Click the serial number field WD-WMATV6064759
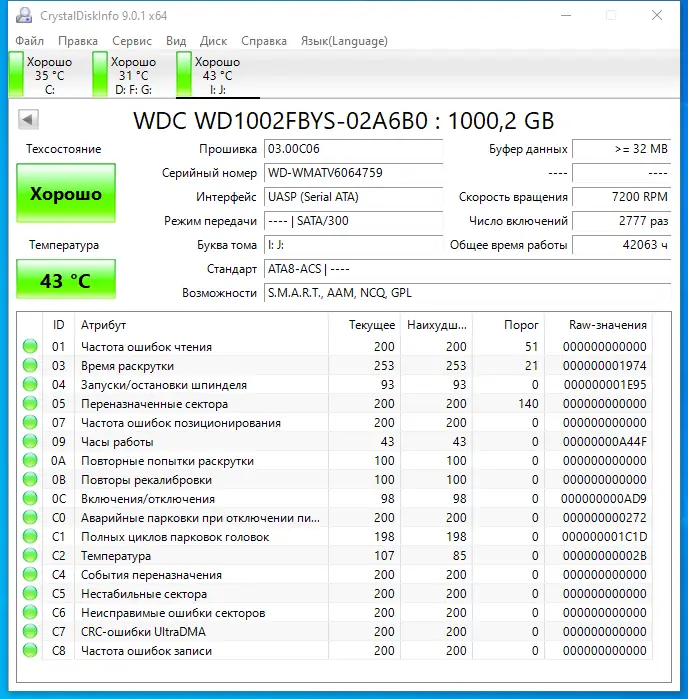Viewport: 688px width, 699px height. pos(353,173)
